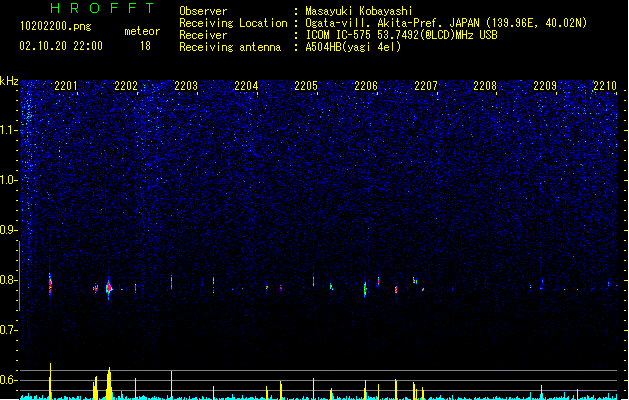Click the 'meteor' count label
Viewport: 629px width, 400px height.
point(142,31)
